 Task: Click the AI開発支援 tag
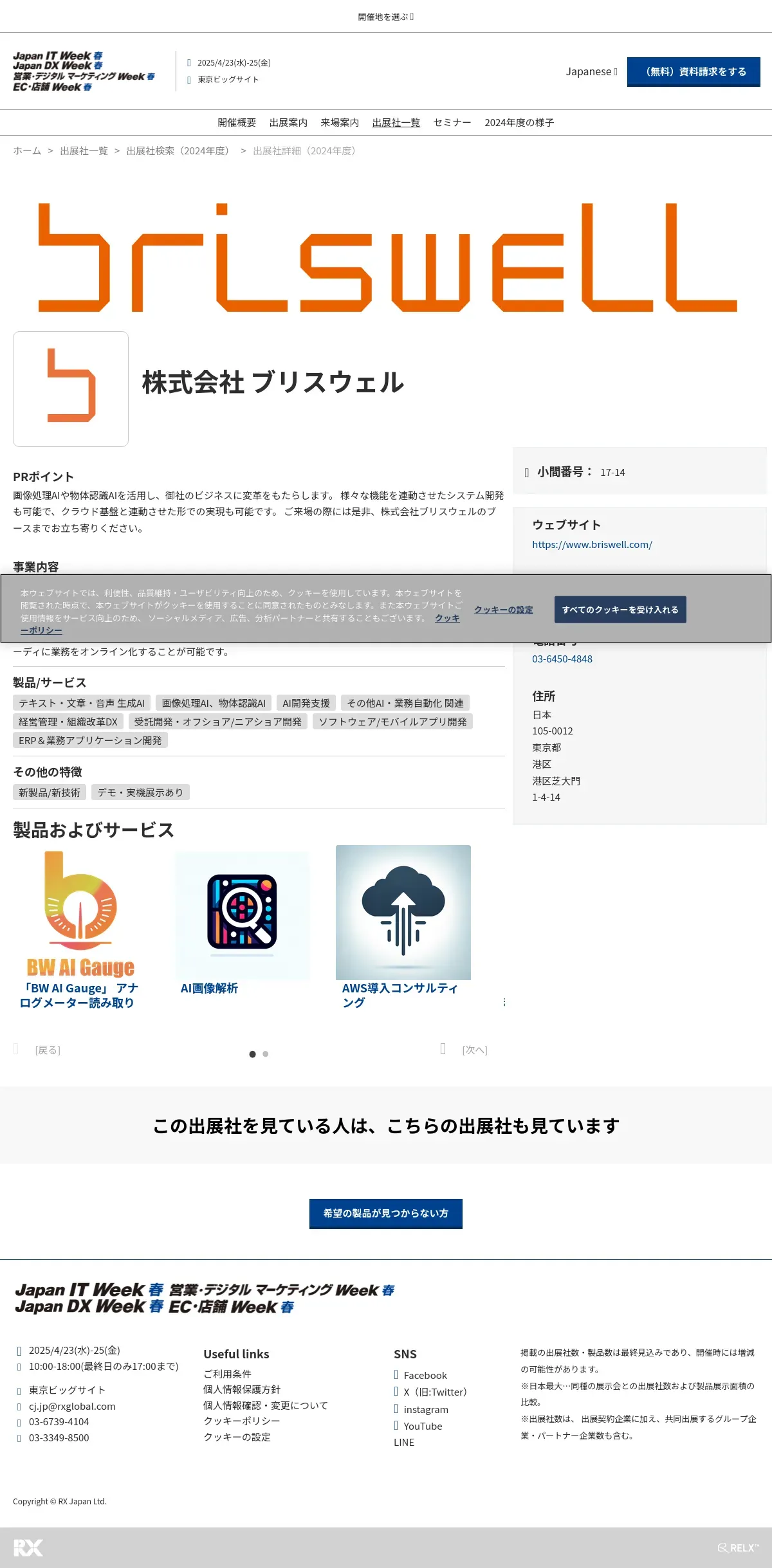coord(306,703)
